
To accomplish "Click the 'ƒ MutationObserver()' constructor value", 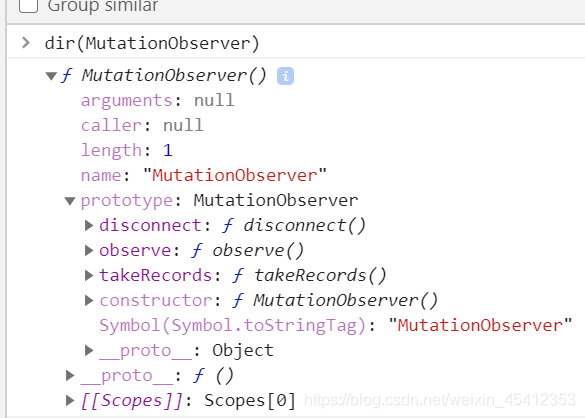I will coord(335,300).
